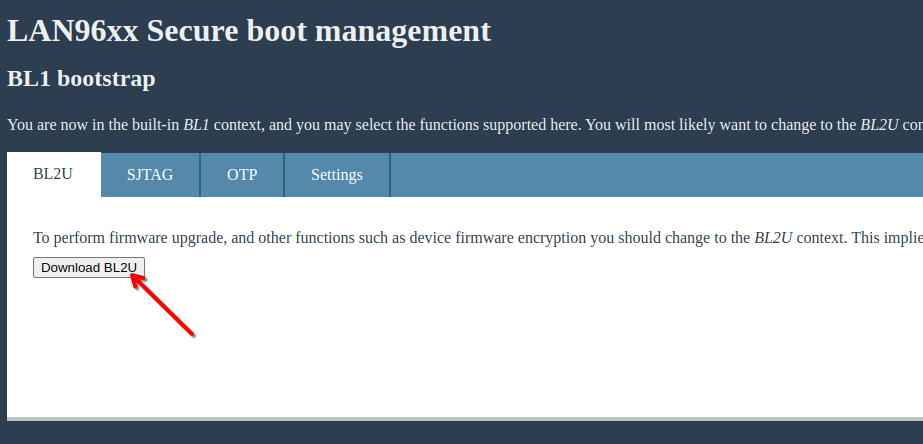Click the active BL2U tab
Screen dimensions: 923x444
tap(53, 175)
